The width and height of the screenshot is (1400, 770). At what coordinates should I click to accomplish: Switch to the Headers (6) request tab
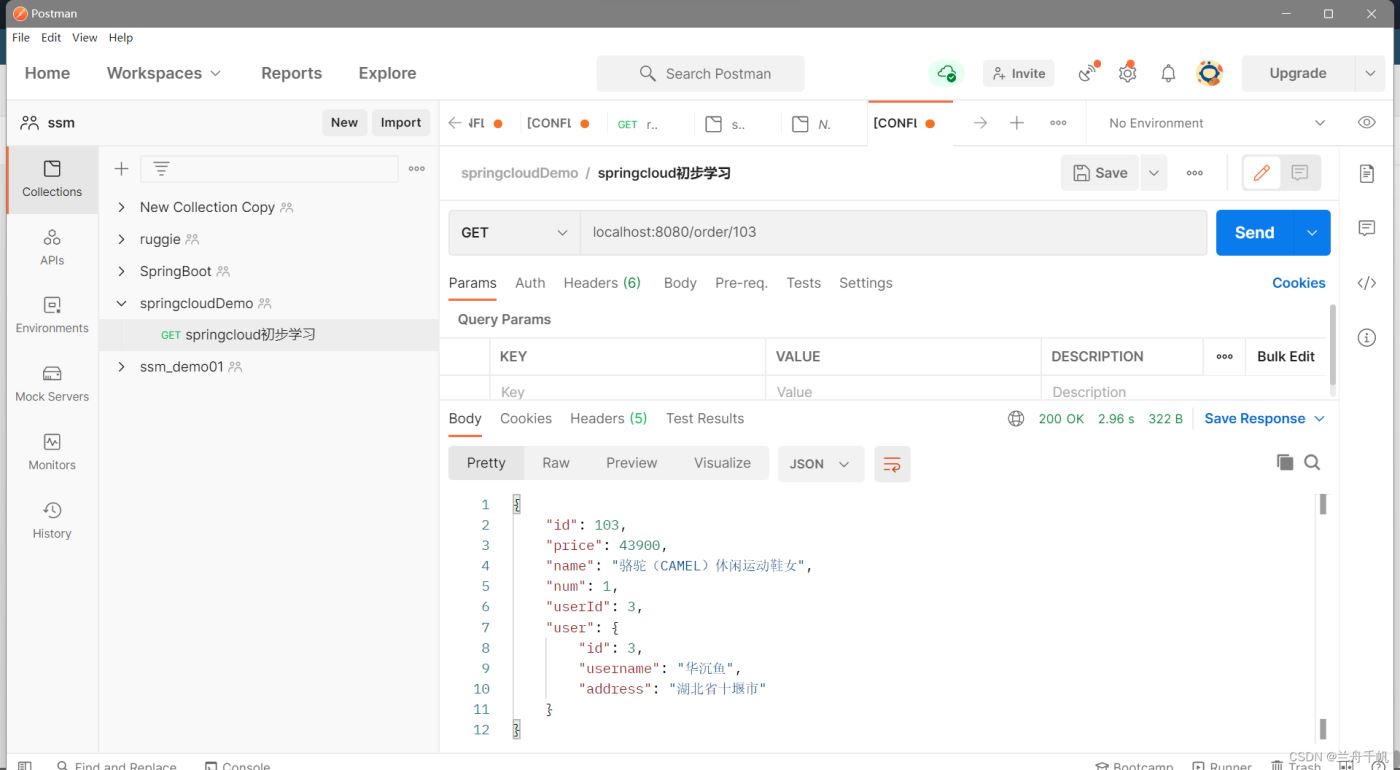tap(602, 283)
